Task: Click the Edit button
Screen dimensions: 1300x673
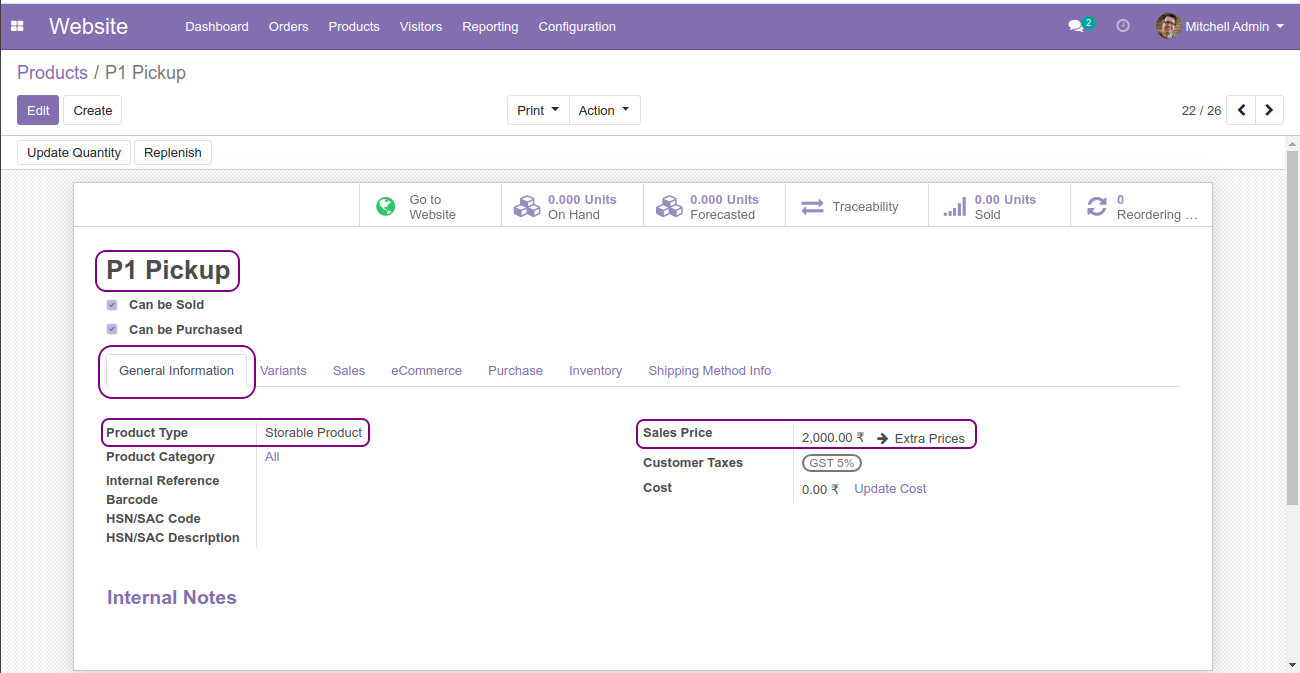Action: 38,110
